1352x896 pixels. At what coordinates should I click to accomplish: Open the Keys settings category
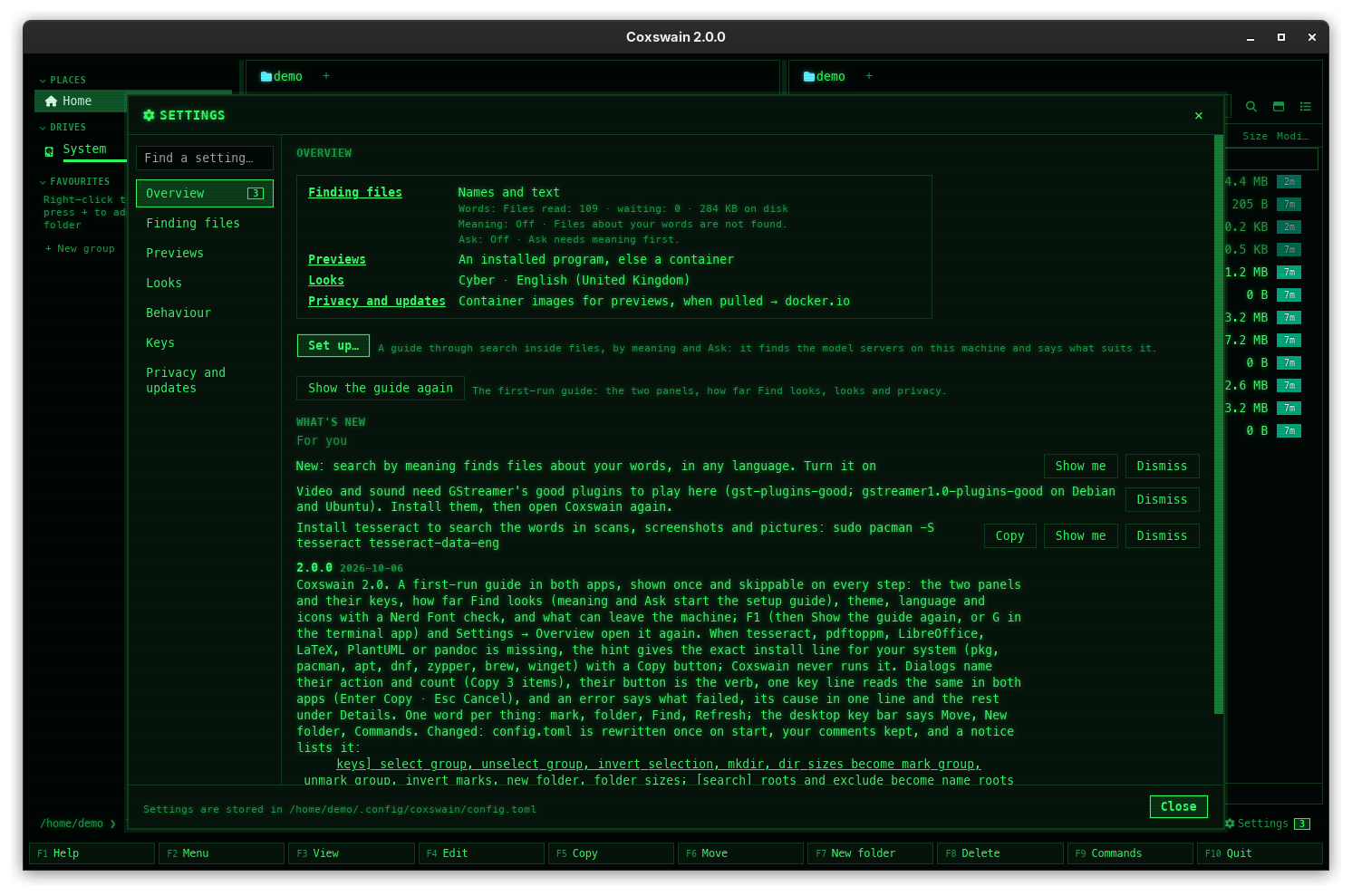point(205,342)
